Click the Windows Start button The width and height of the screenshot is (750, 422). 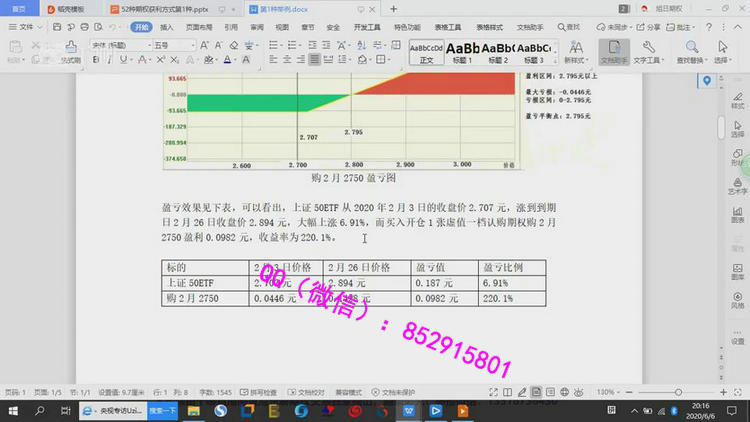(12, 411)
